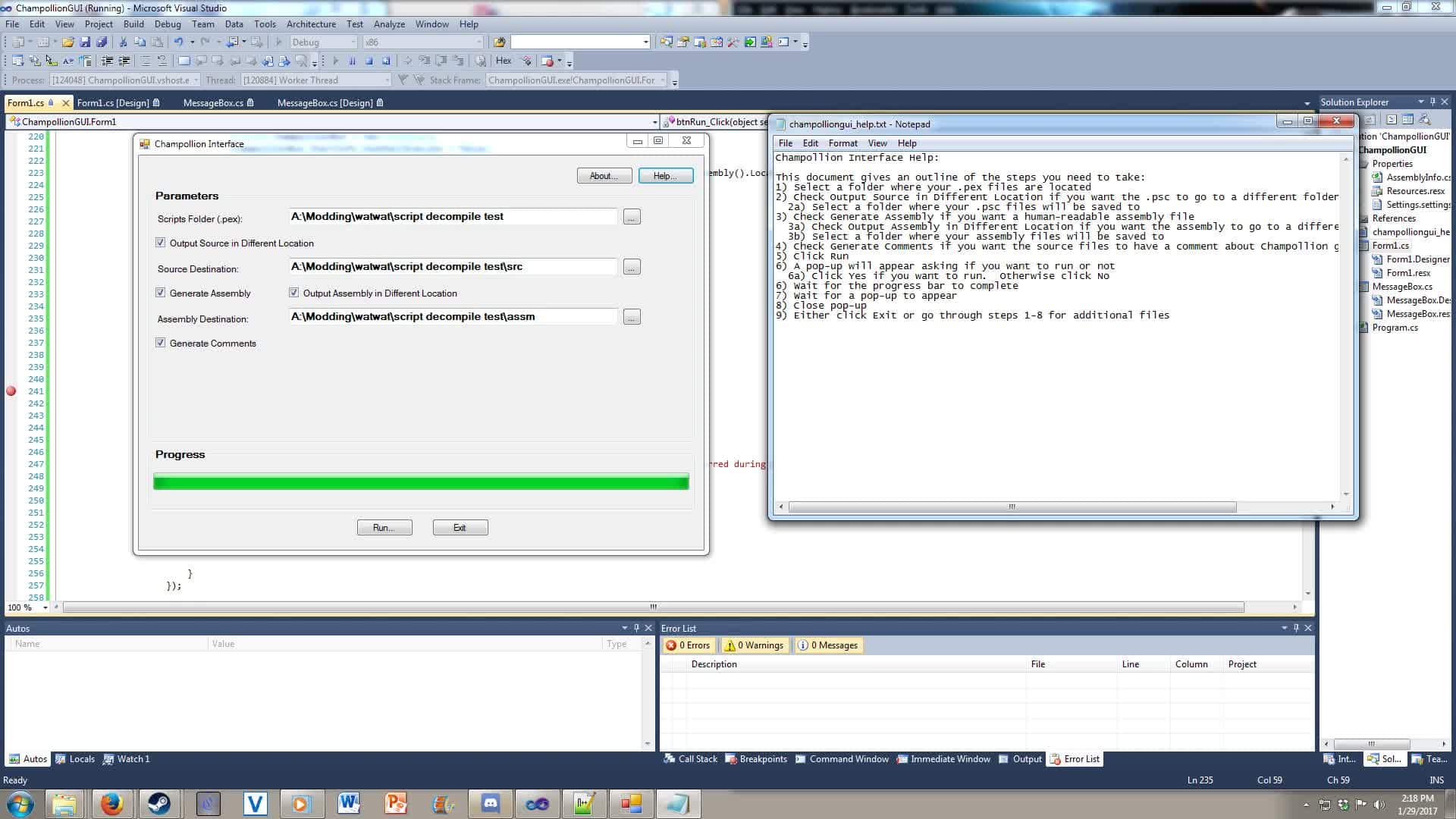Open the Format menu in Notepad
This screenshot has height=819, width=1456.
pyautogui.click(x=843, y=143)
